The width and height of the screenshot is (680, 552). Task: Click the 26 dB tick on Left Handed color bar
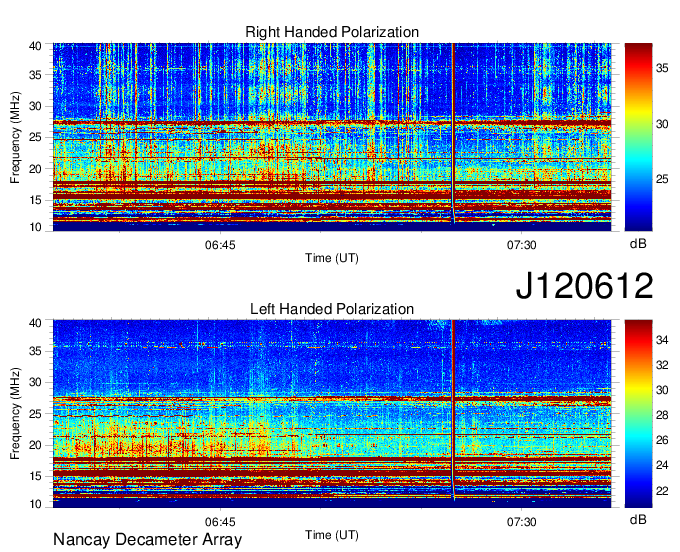(662, 440)
